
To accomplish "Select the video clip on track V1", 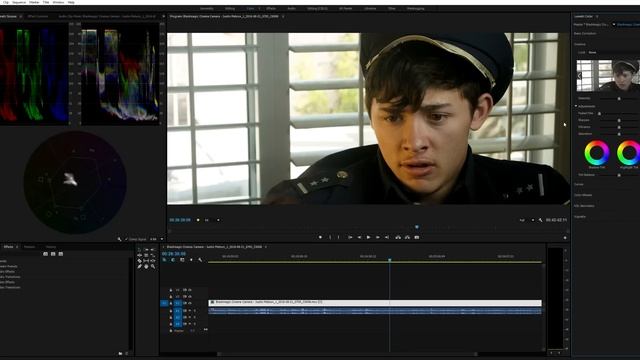I will pyautogui.click(x=375, y=303).
